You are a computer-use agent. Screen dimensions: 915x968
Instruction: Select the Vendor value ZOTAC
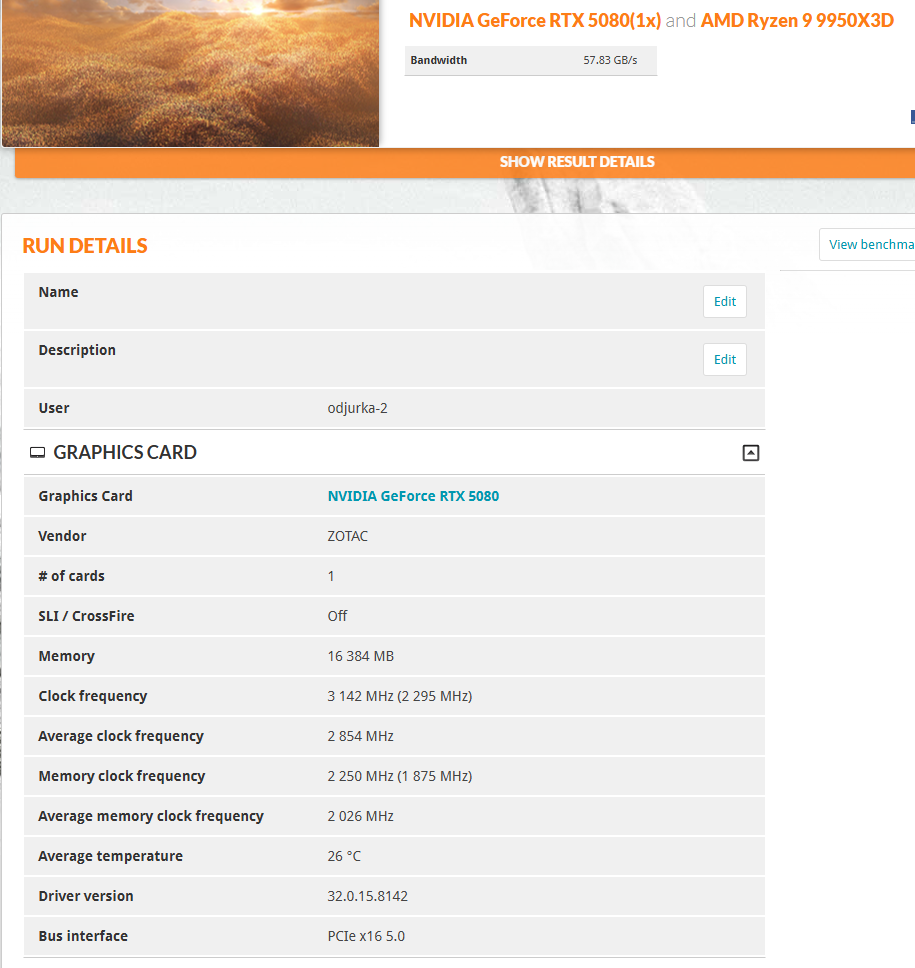click(x=348, y=536)
